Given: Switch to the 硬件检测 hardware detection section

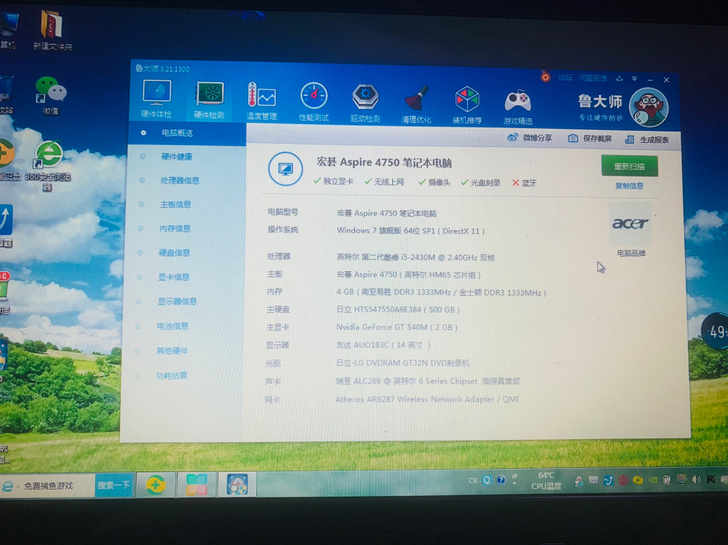Looking at the screenshot, I should click(x=209, y=100).
